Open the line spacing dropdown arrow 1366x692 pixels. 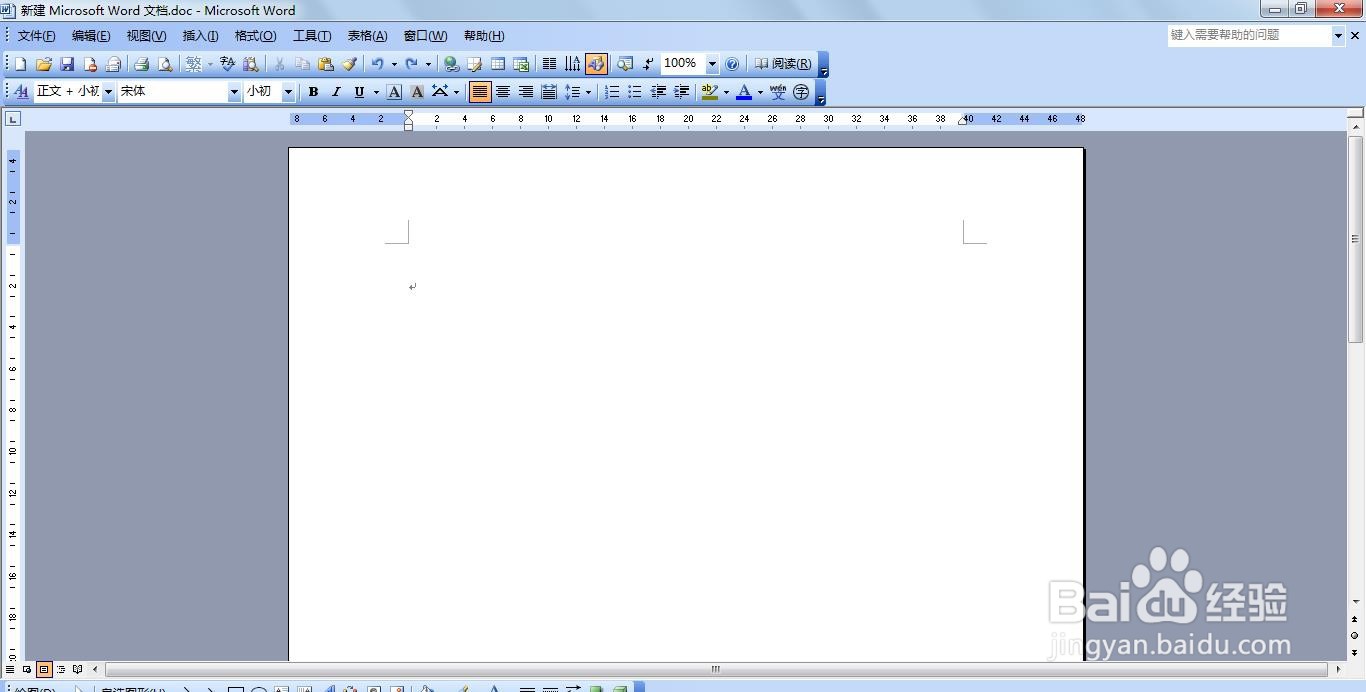point(588,92)
